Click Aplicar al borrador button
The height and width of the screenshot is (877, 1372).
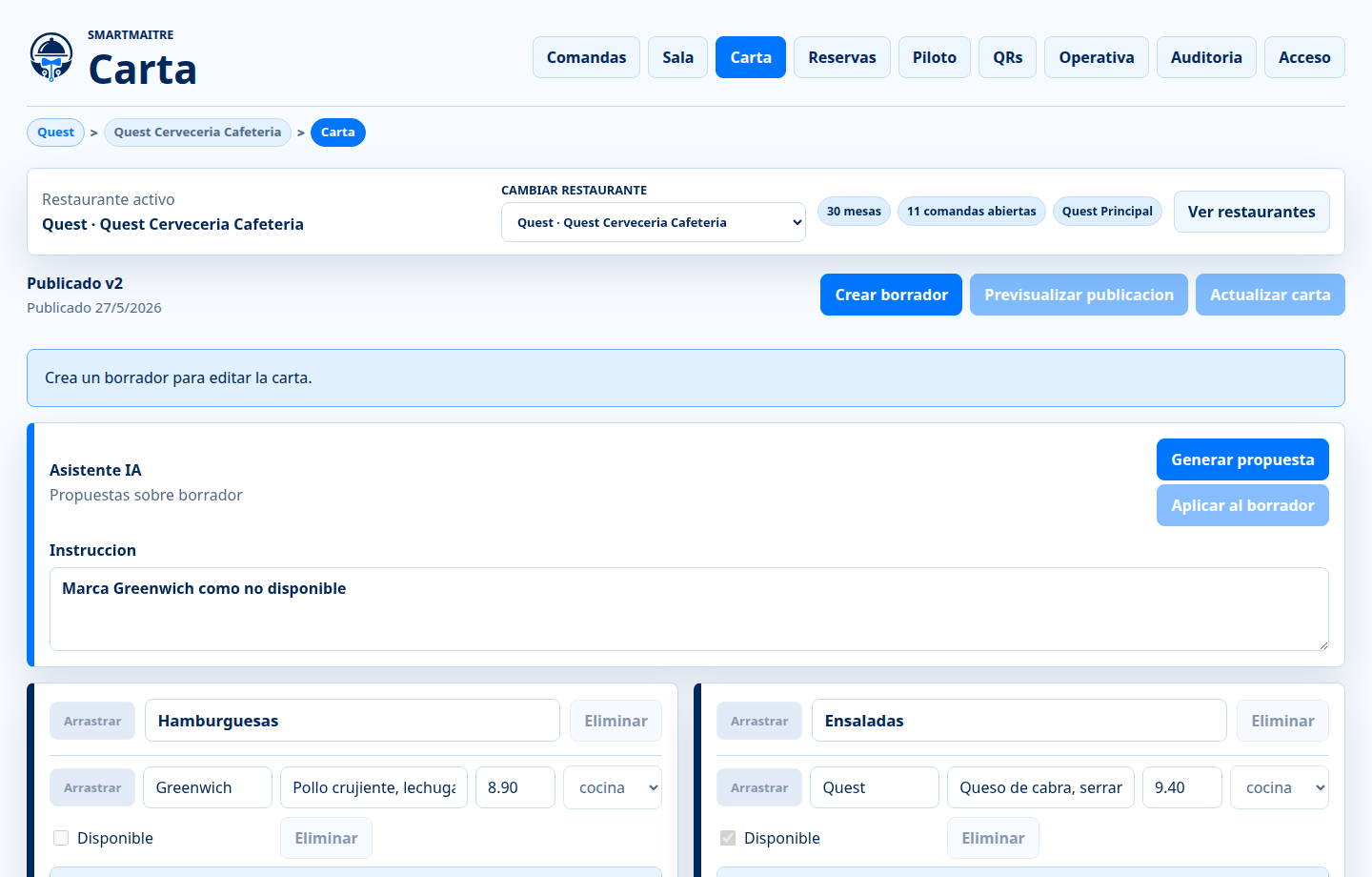1242,505
